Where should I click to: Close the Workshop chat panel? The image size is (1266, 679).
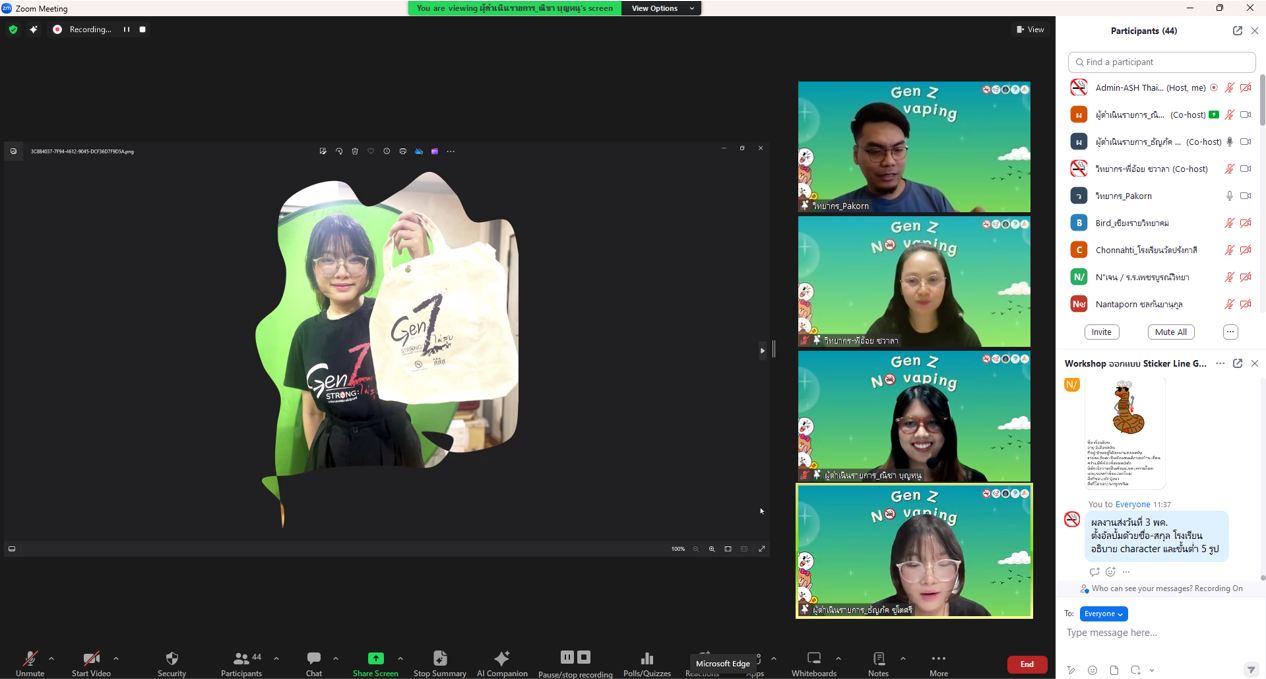1255,364
